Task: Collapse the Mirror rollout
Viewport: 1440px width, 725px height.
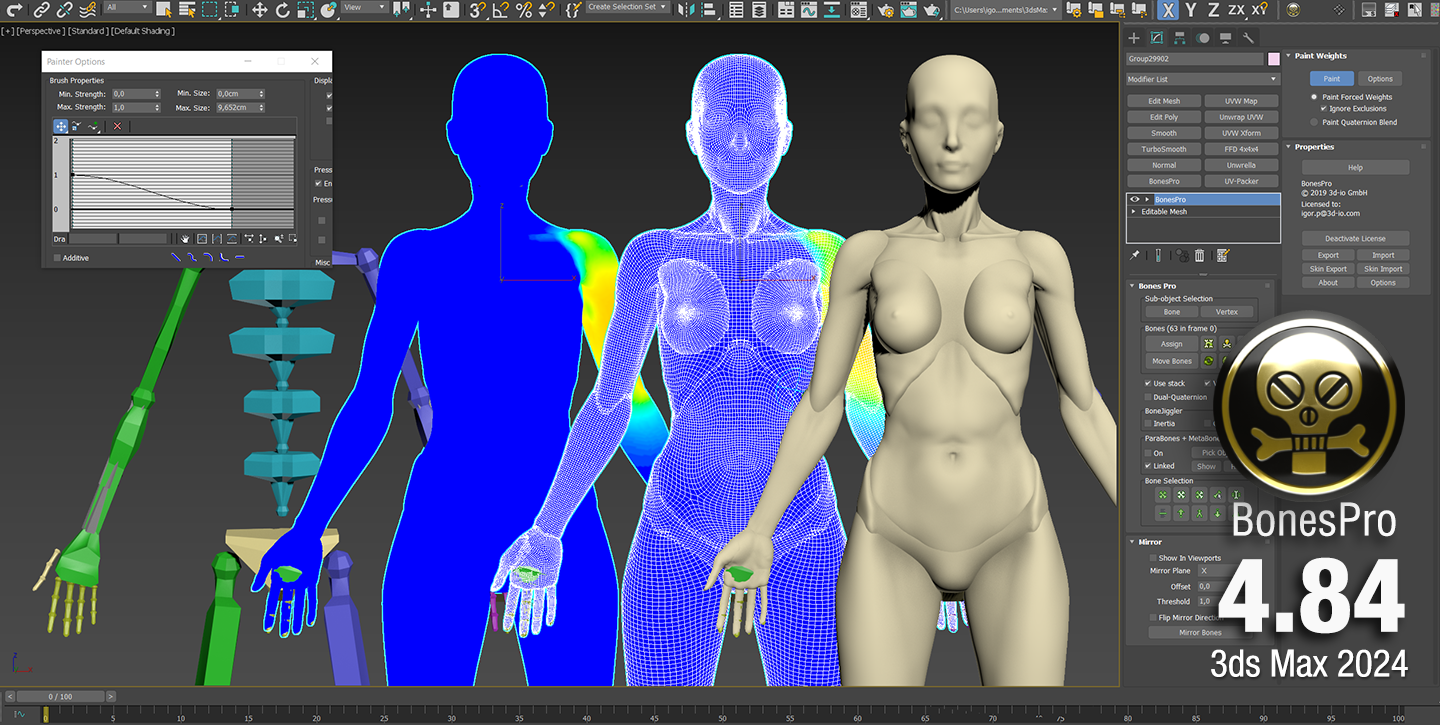Action: [x=1132, y=542]
